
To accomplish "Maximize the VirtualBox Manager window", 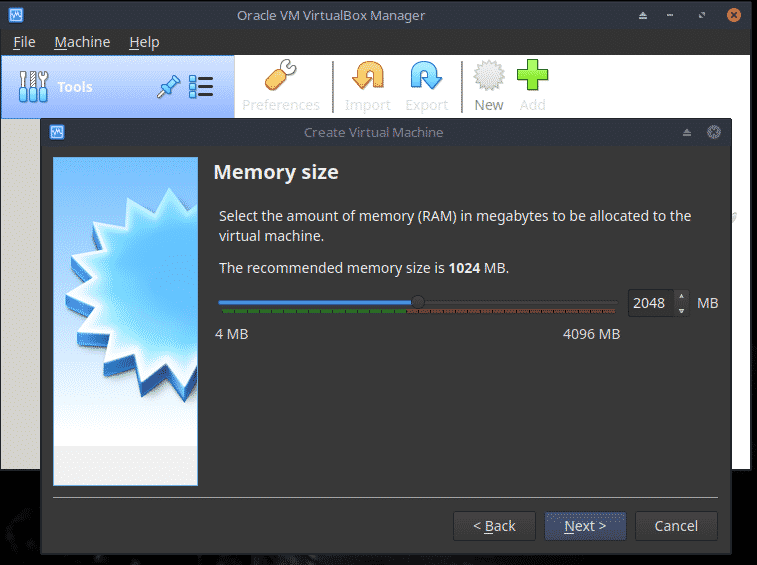I will coord(701,15).
